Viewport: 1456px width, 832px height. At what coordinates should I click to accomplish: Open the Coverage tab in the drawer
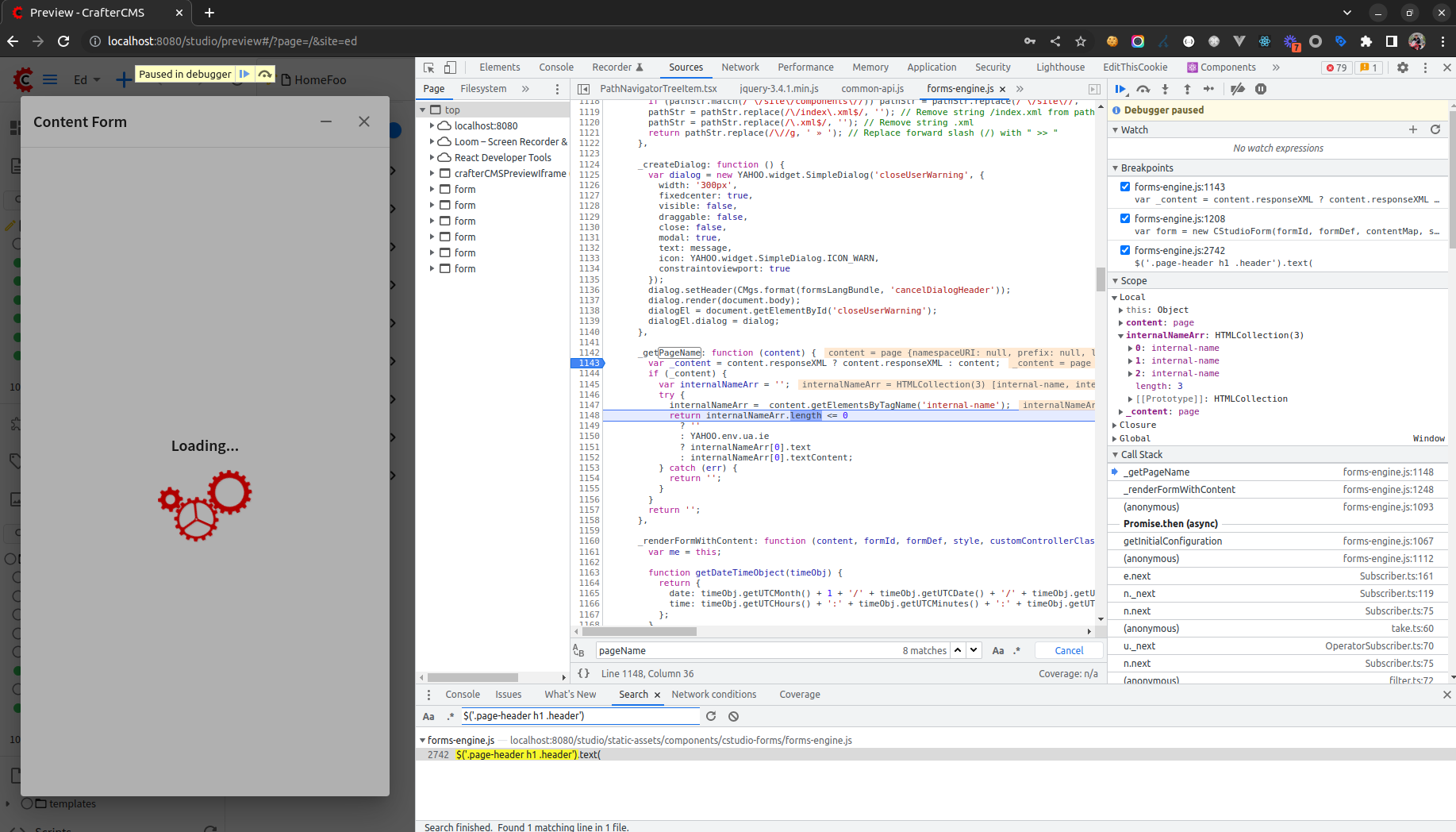799,694
